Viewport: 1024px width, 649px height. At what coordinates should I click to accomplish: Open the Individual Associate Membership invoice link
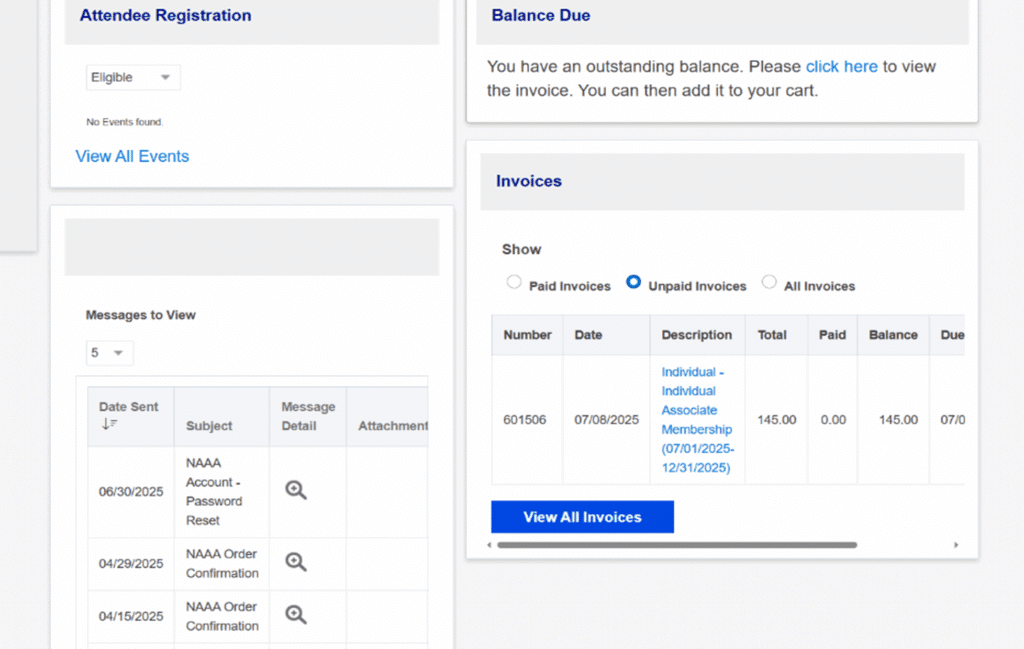(x=697, y=420)
